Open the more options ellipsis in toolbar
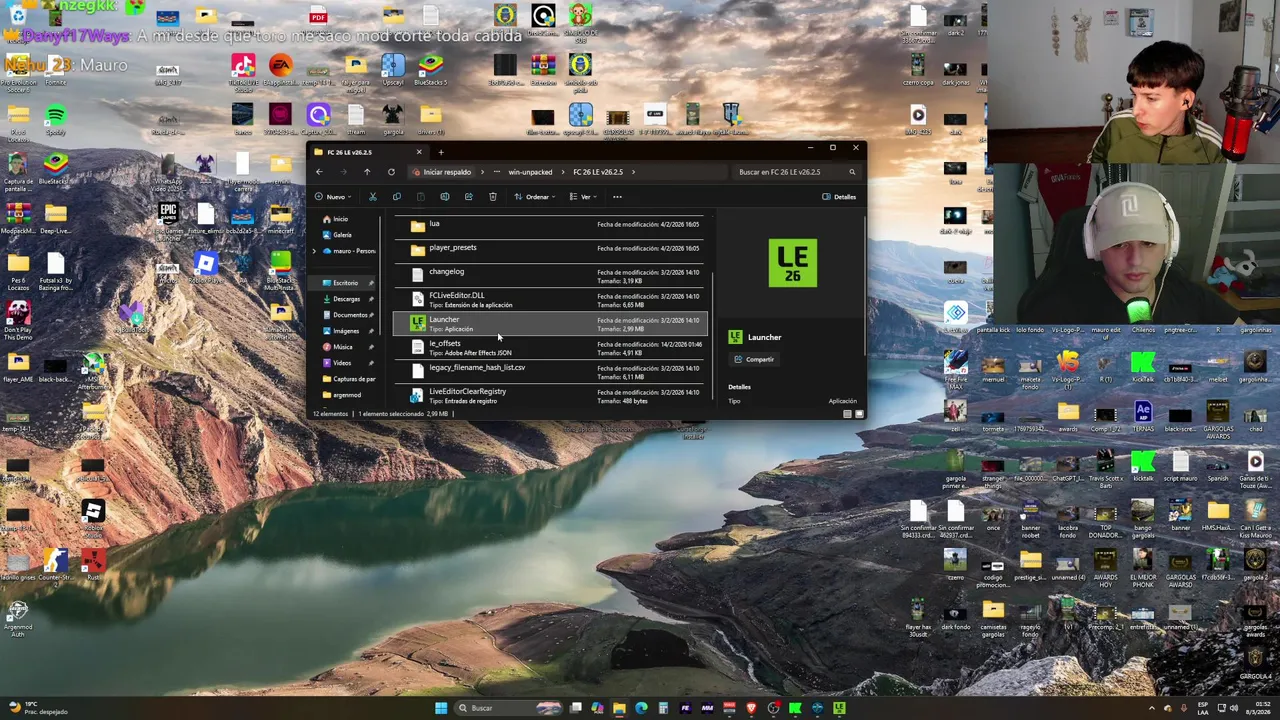The height and width of the screenshot is (720, 1280). (x=617, y=197)
